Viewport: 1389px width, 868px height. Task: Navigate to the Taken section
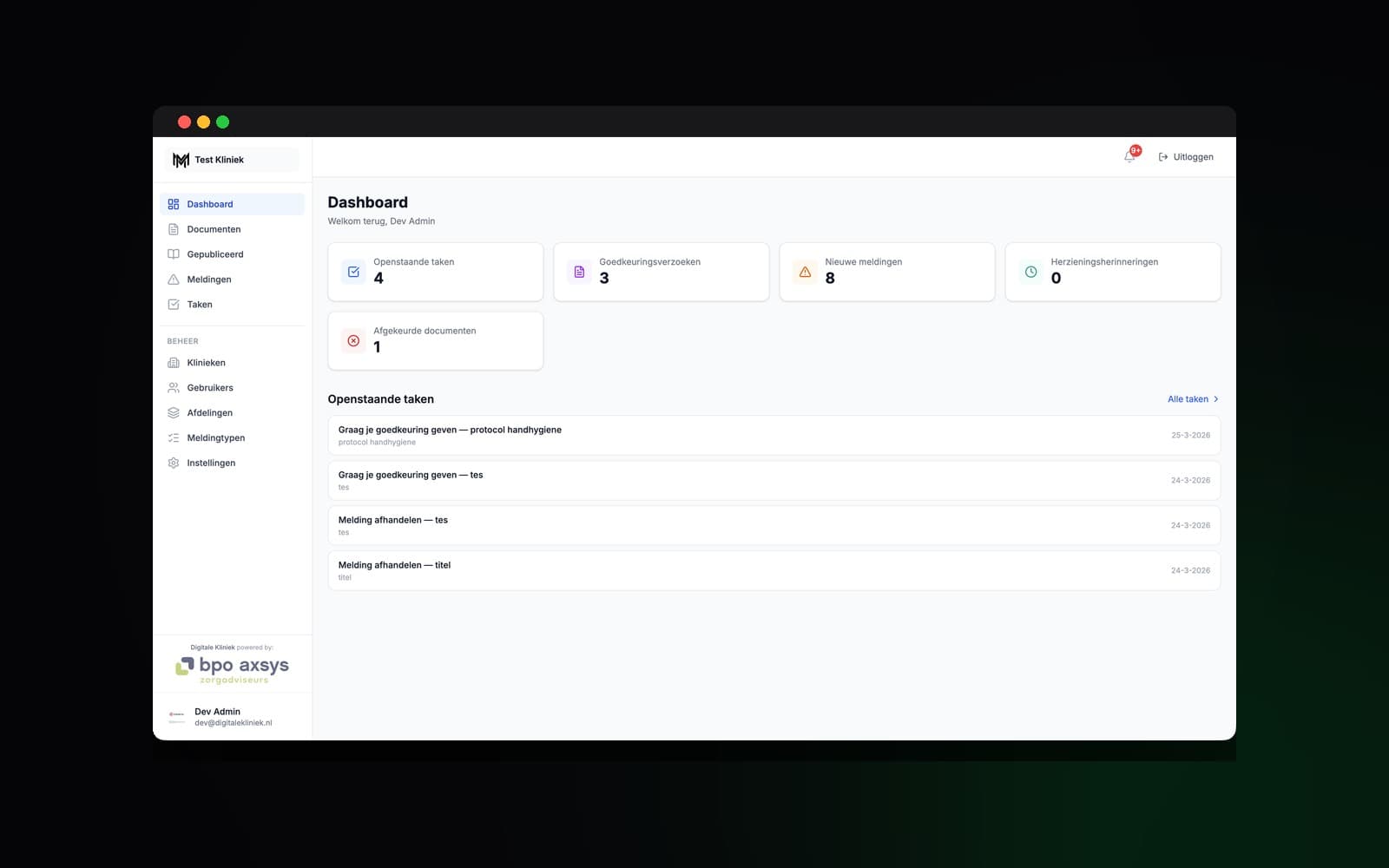199,304
